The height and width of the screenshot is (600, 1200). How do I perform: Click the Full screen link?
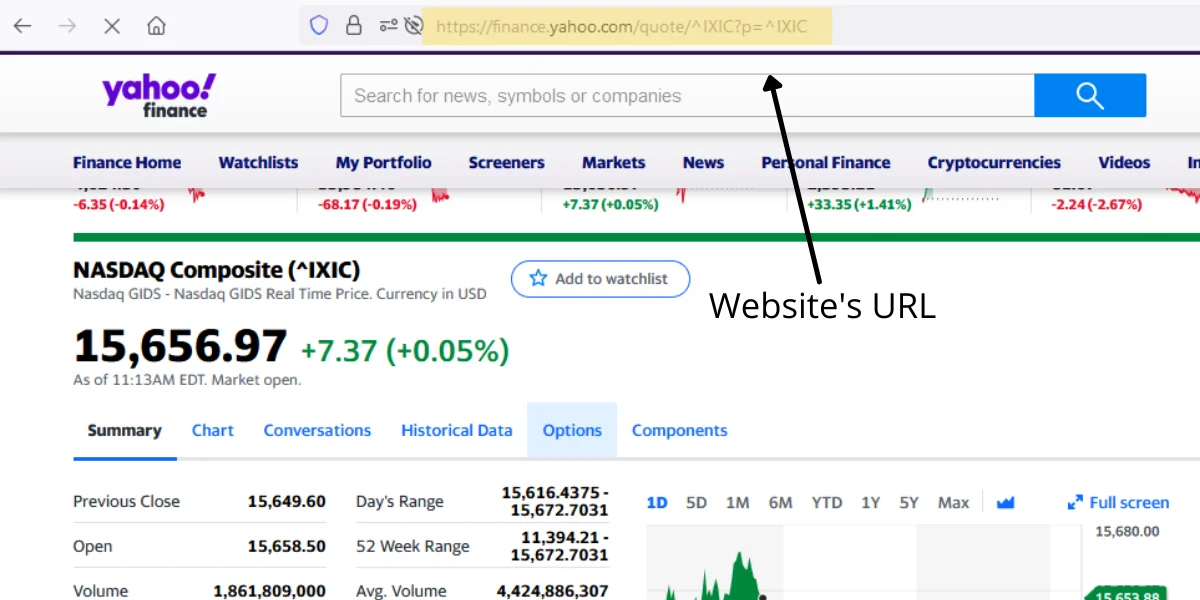pos(1127,503)
